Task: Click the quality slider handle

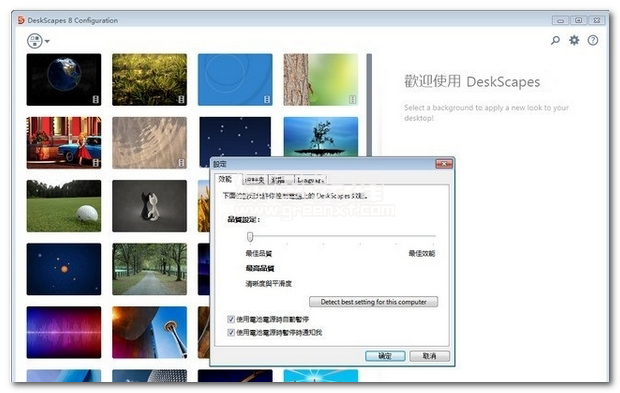Action: coord(250,236)
